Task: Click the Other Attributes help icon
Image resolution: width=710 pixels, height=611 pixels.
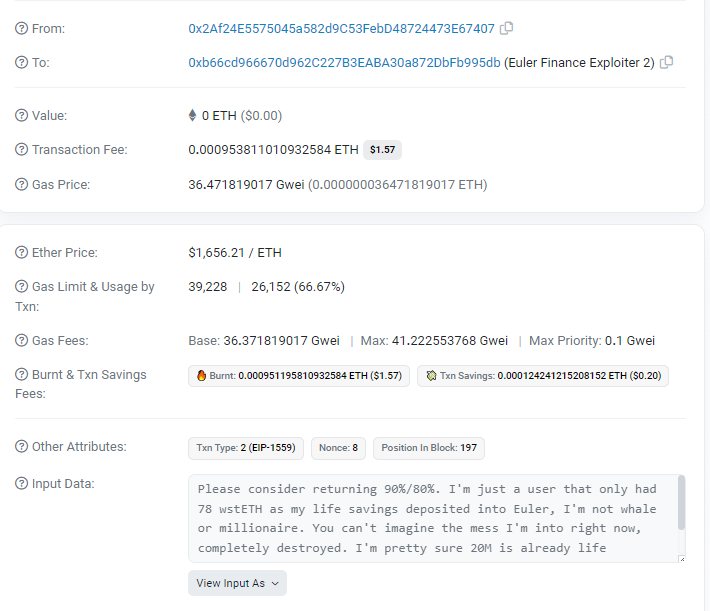Action: point(21,447)
